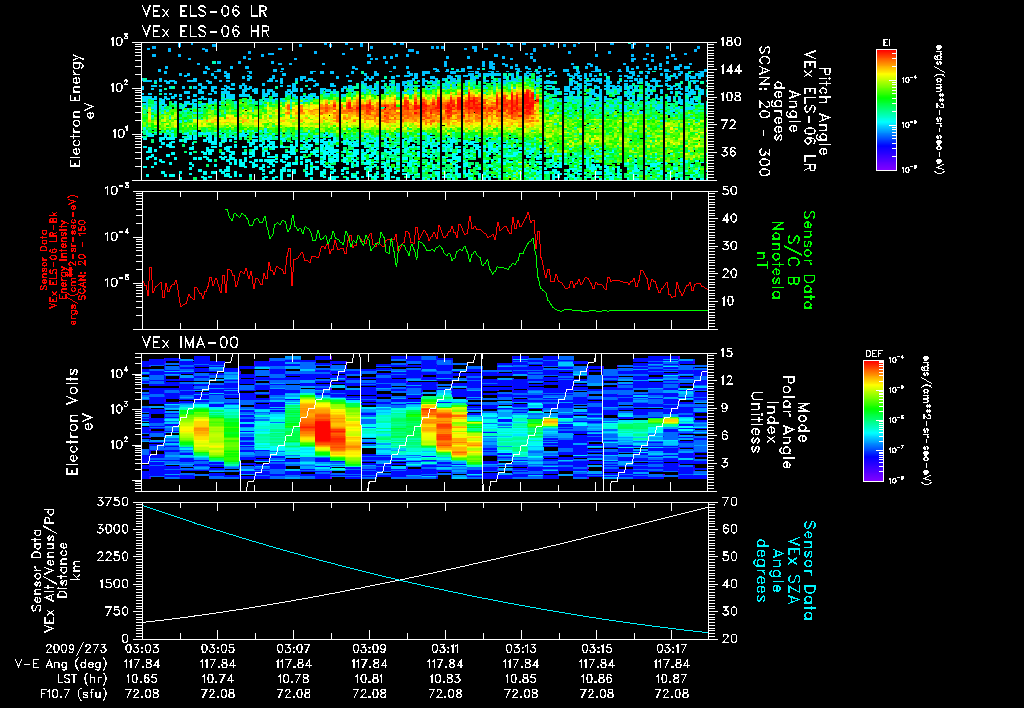Click the 03:05 time tick label
1024x708 pixels.
[217, 649]
